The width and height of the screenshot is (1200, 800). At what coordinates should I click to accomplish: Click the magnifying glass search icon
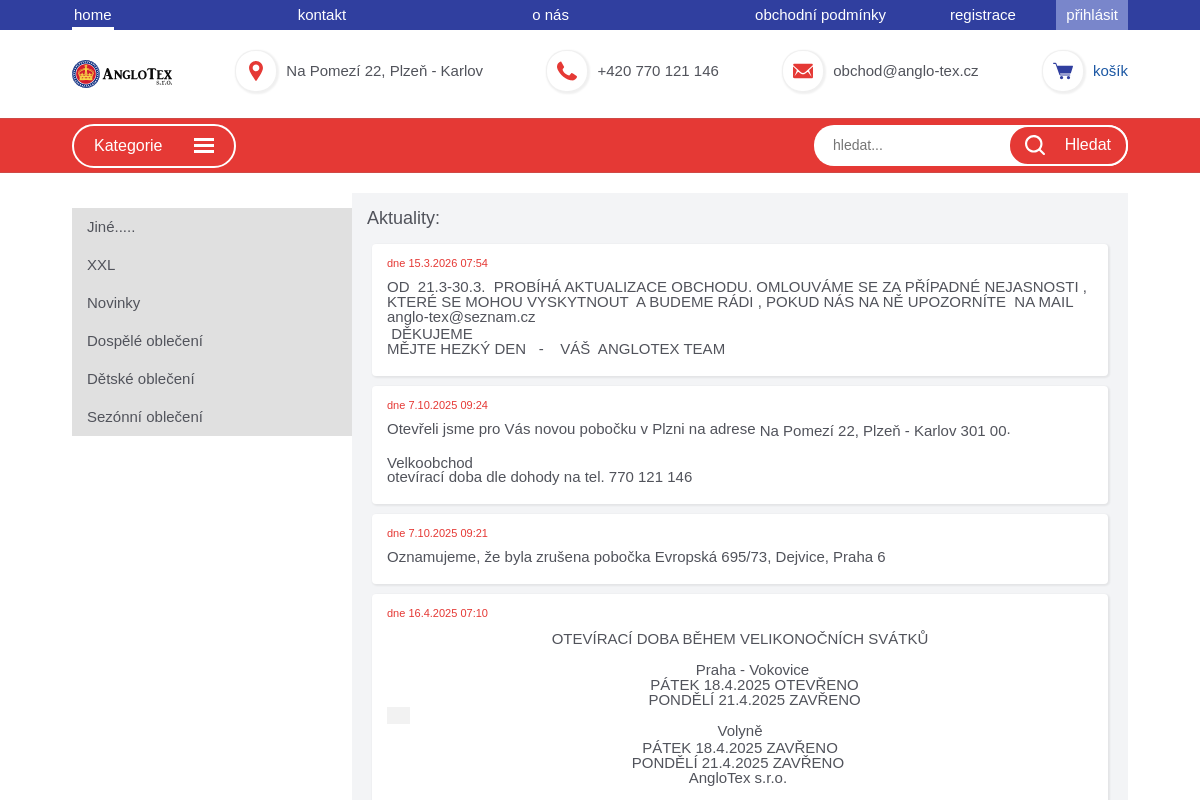pyautogui.click(x=1035, y=145)
